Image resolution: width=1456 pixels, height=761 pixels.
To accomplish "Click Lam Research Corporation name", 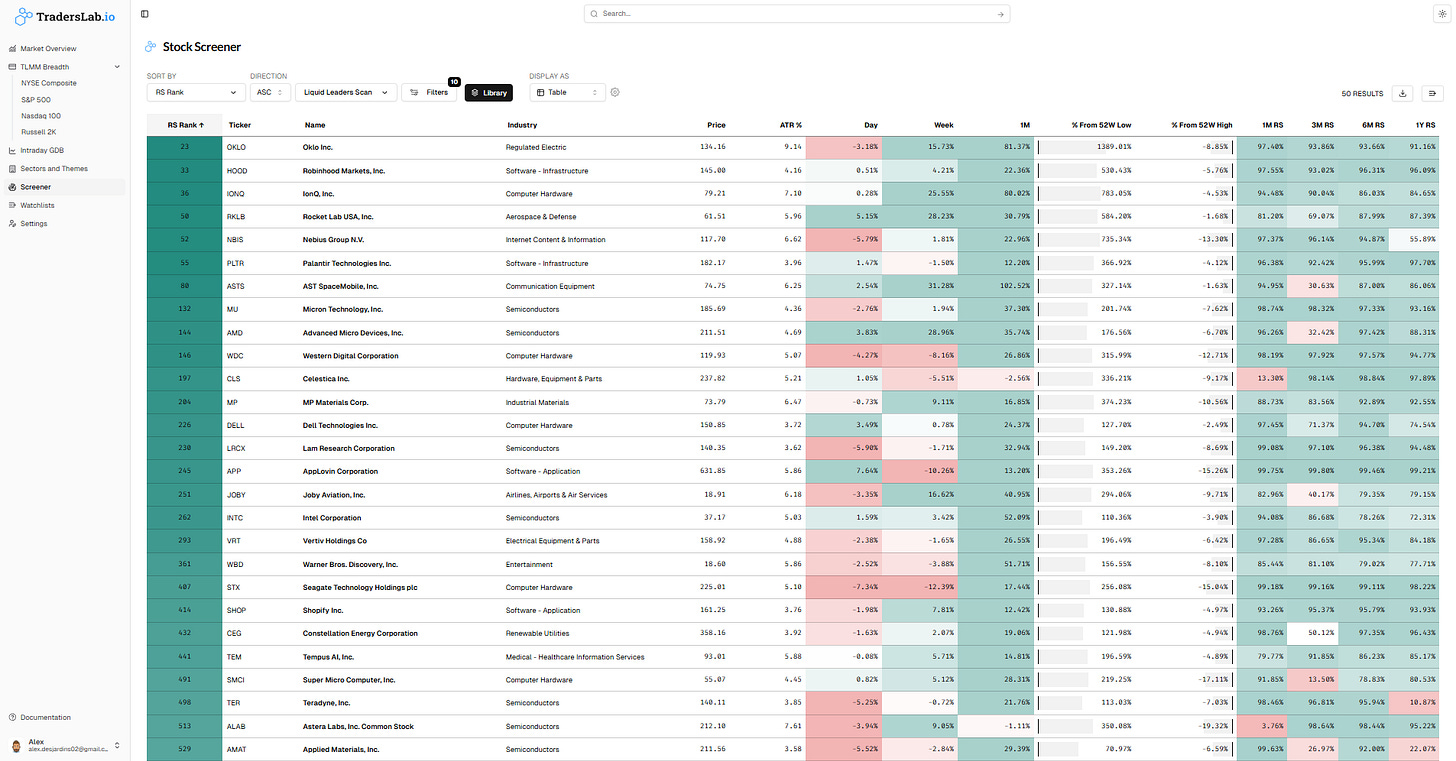I will (349, 448).
